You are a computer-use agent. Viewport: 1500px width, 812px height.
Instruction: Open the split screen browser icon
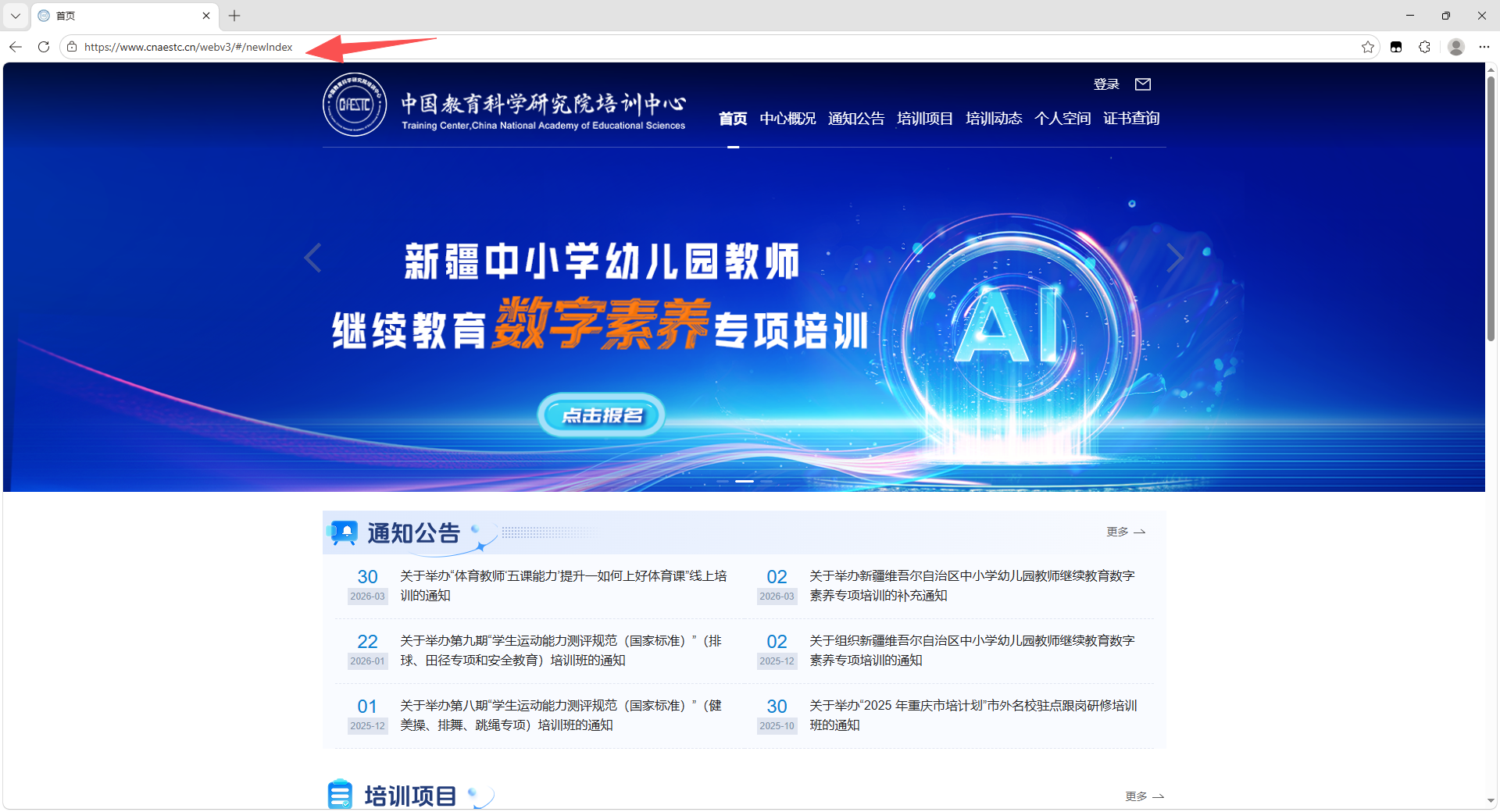click(x=1396, y=47)
